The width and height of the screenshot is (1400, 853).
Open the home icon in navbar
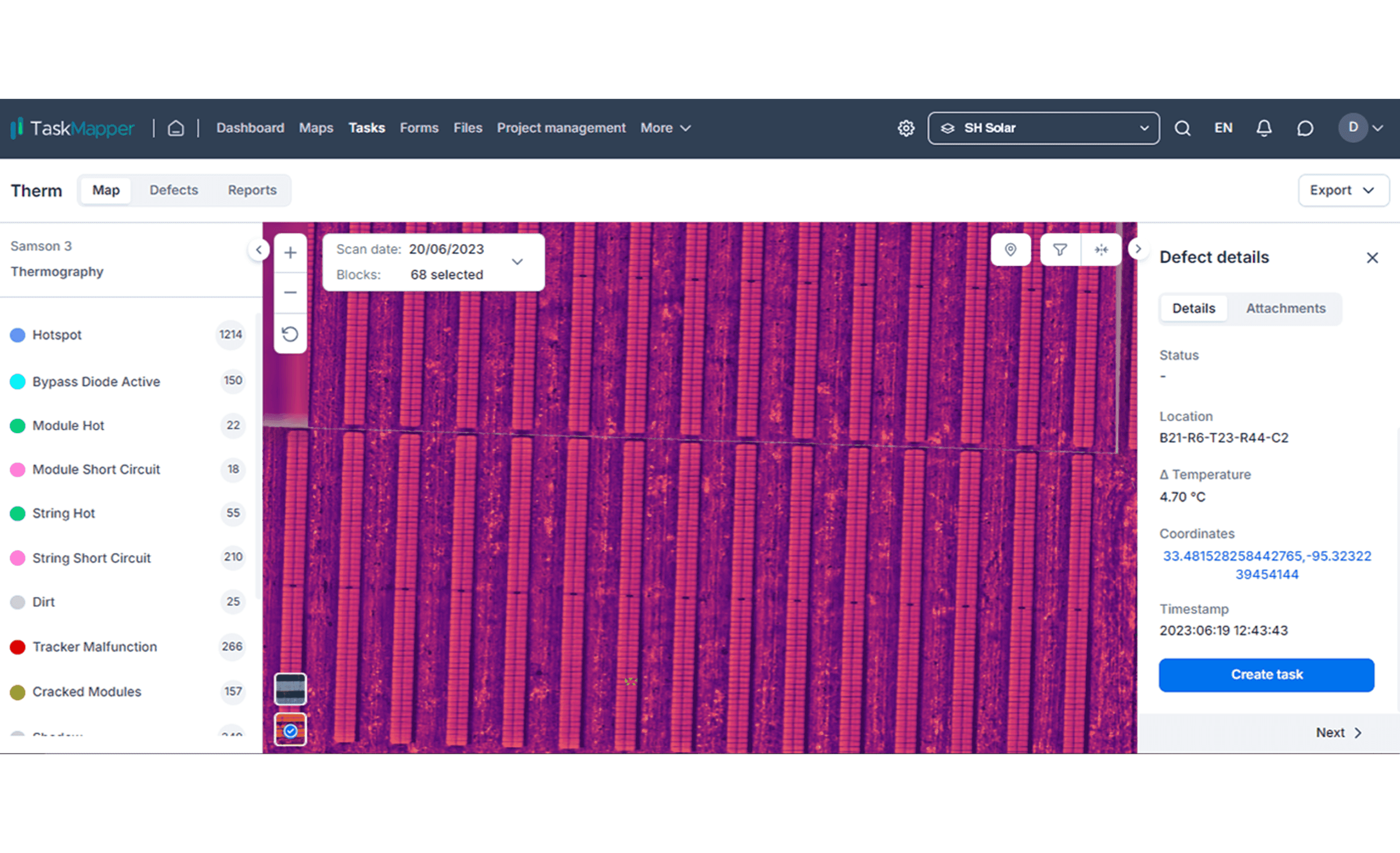click(x=176, y=128)
